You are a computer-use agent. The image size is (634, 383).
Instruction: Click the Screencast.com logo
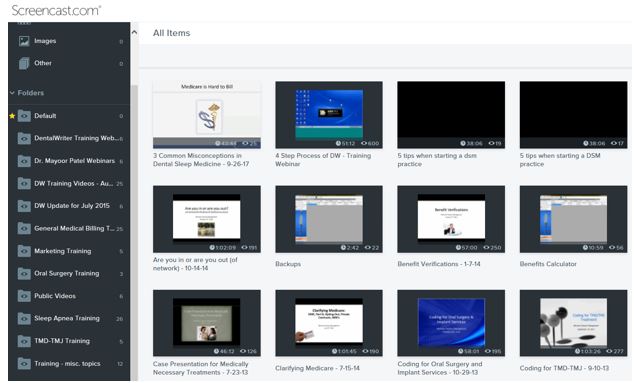click(56, 10)
